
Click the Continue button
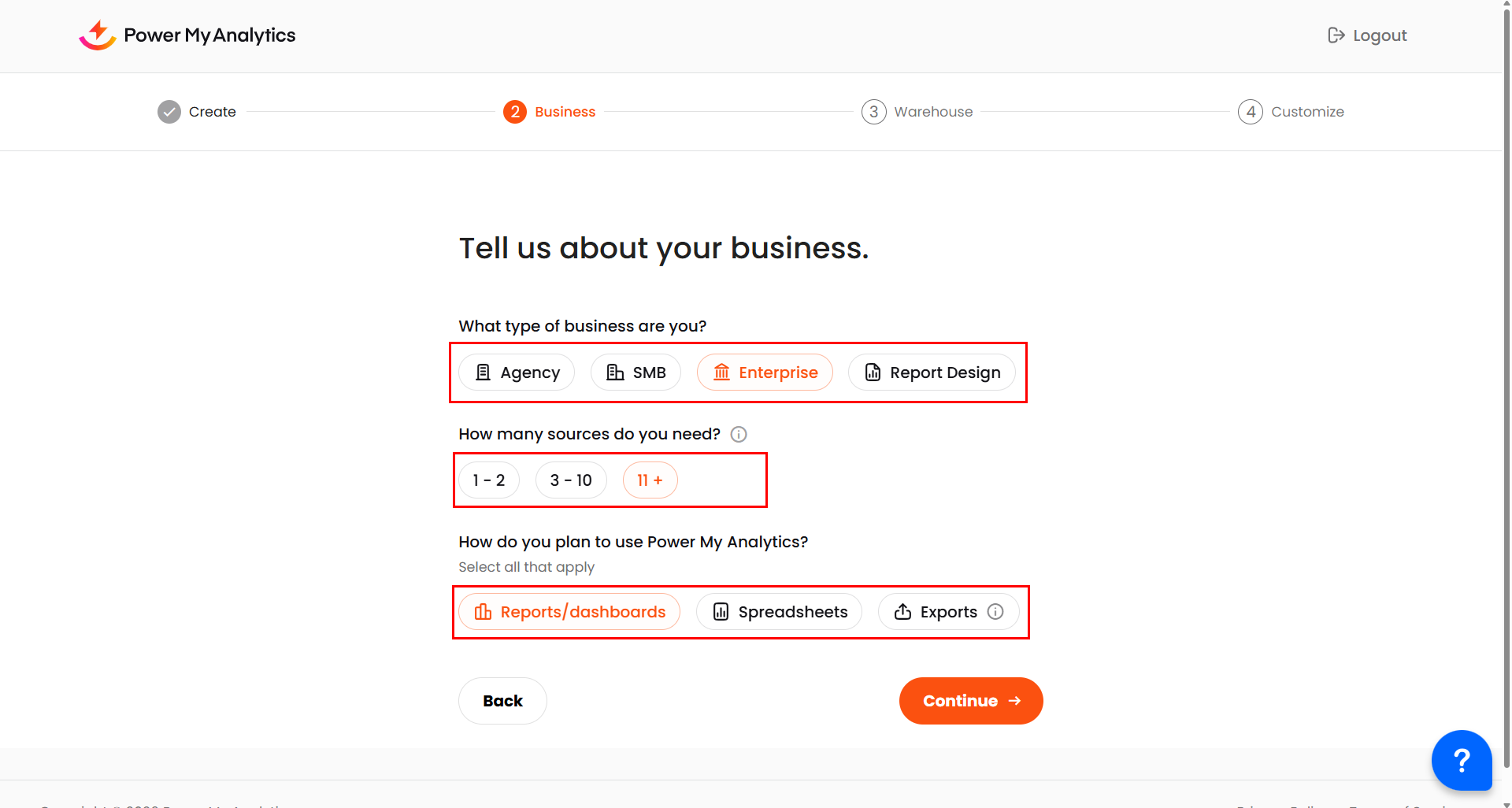971,701
